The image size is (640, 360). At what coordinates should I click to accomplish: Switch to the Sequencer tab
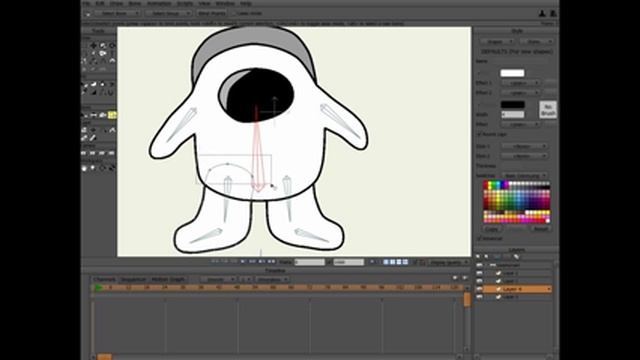(133, 280)
